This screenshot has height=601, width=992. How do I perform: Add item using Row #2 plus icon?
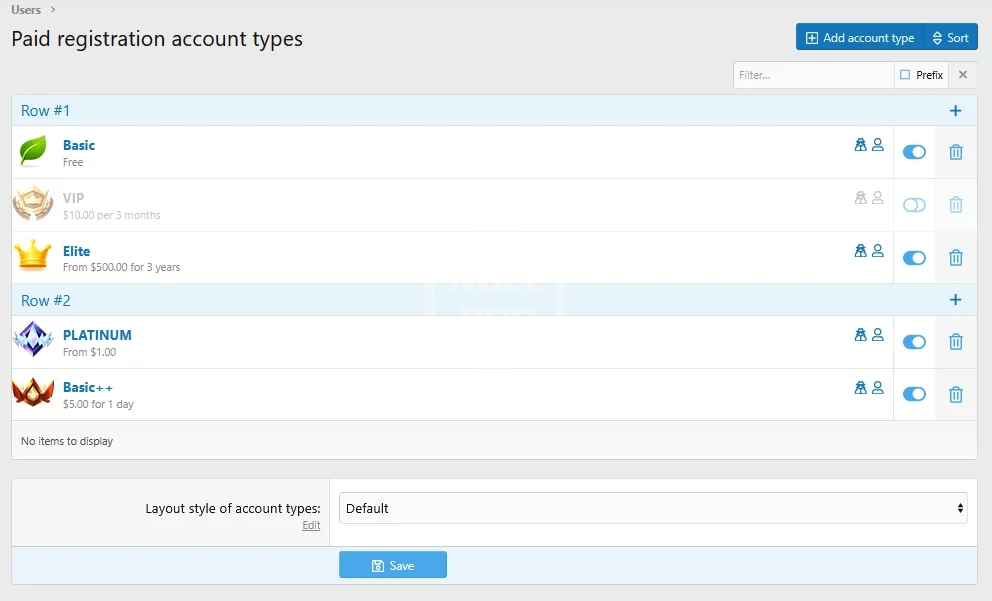(x=955, y=300)
